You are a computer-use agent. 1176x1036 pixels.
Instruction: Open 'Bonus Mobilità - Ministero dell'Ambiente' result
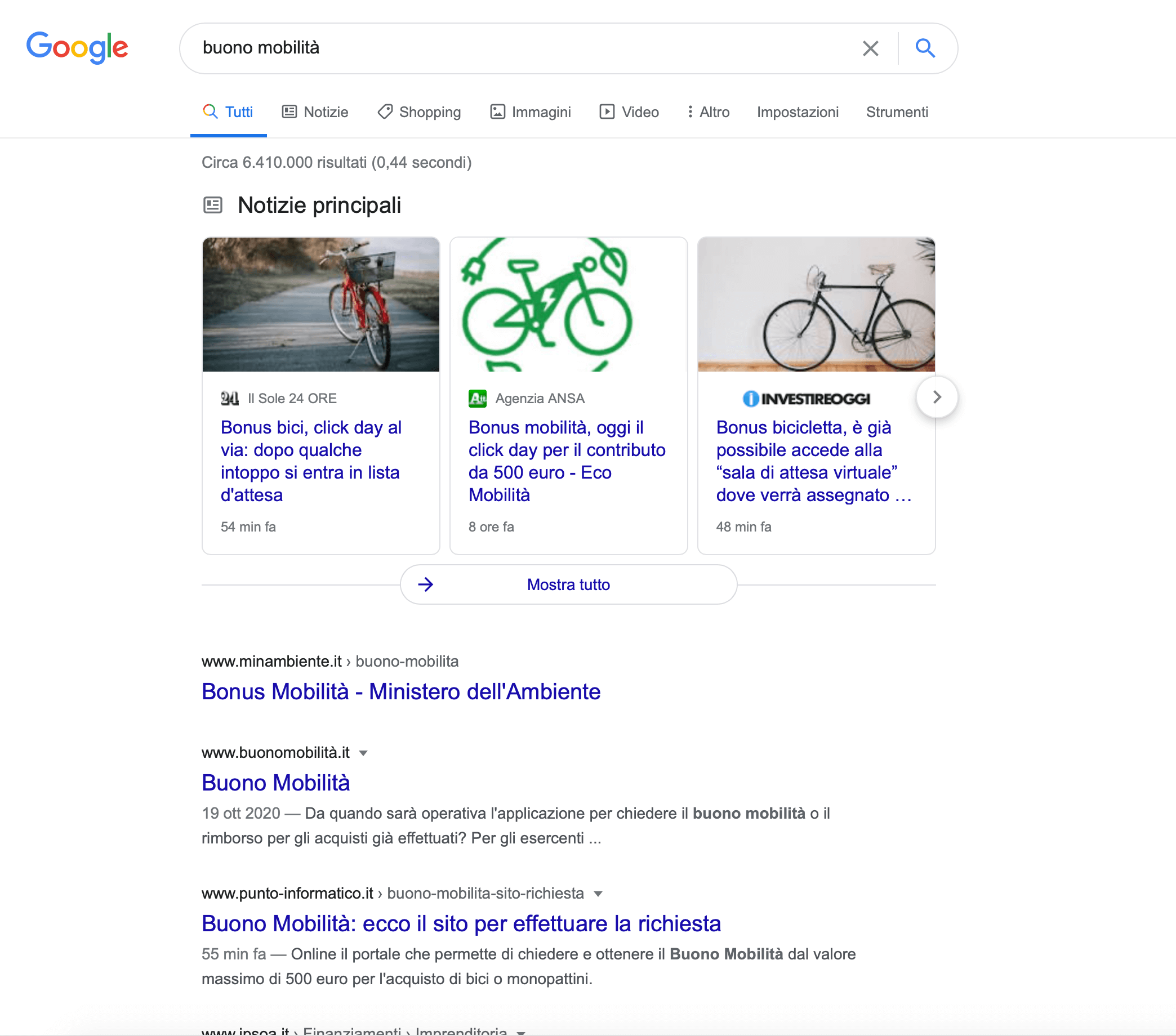click(x=401, y=691)
